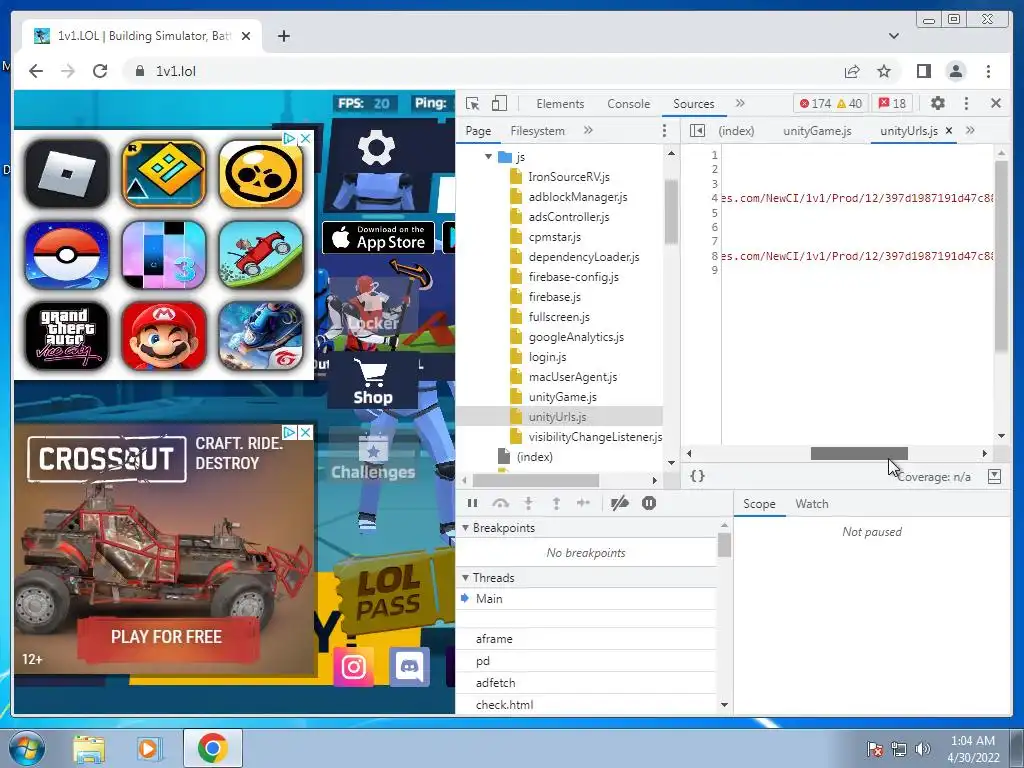Open googleAnalytics.js file

click(576, 337)
